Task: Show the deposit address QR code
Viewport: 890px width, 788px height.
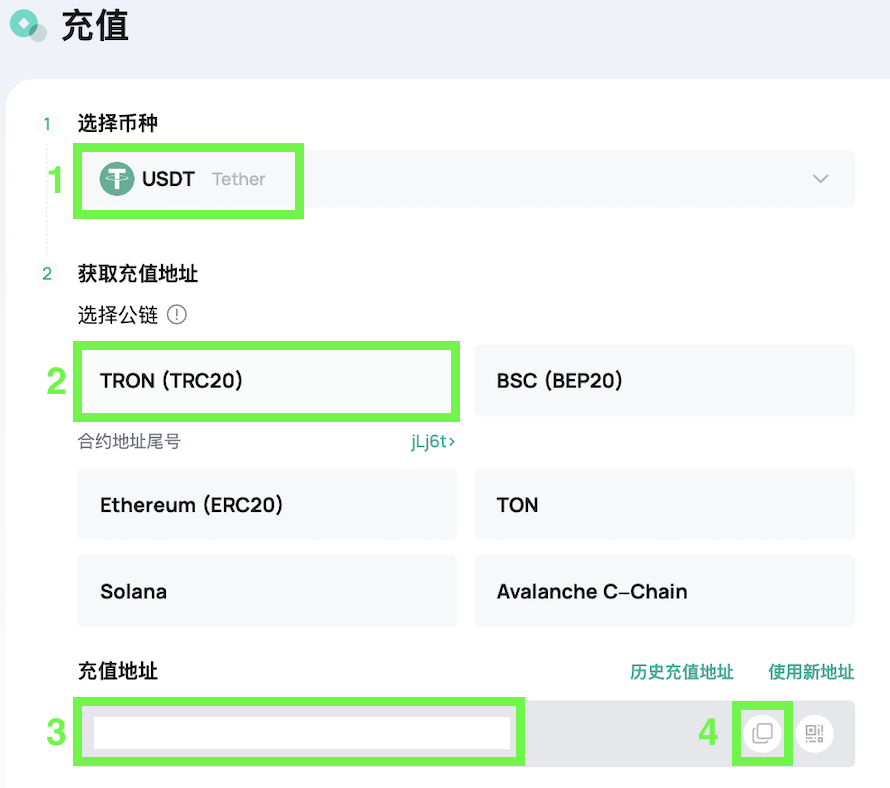Action: point(814,733)
